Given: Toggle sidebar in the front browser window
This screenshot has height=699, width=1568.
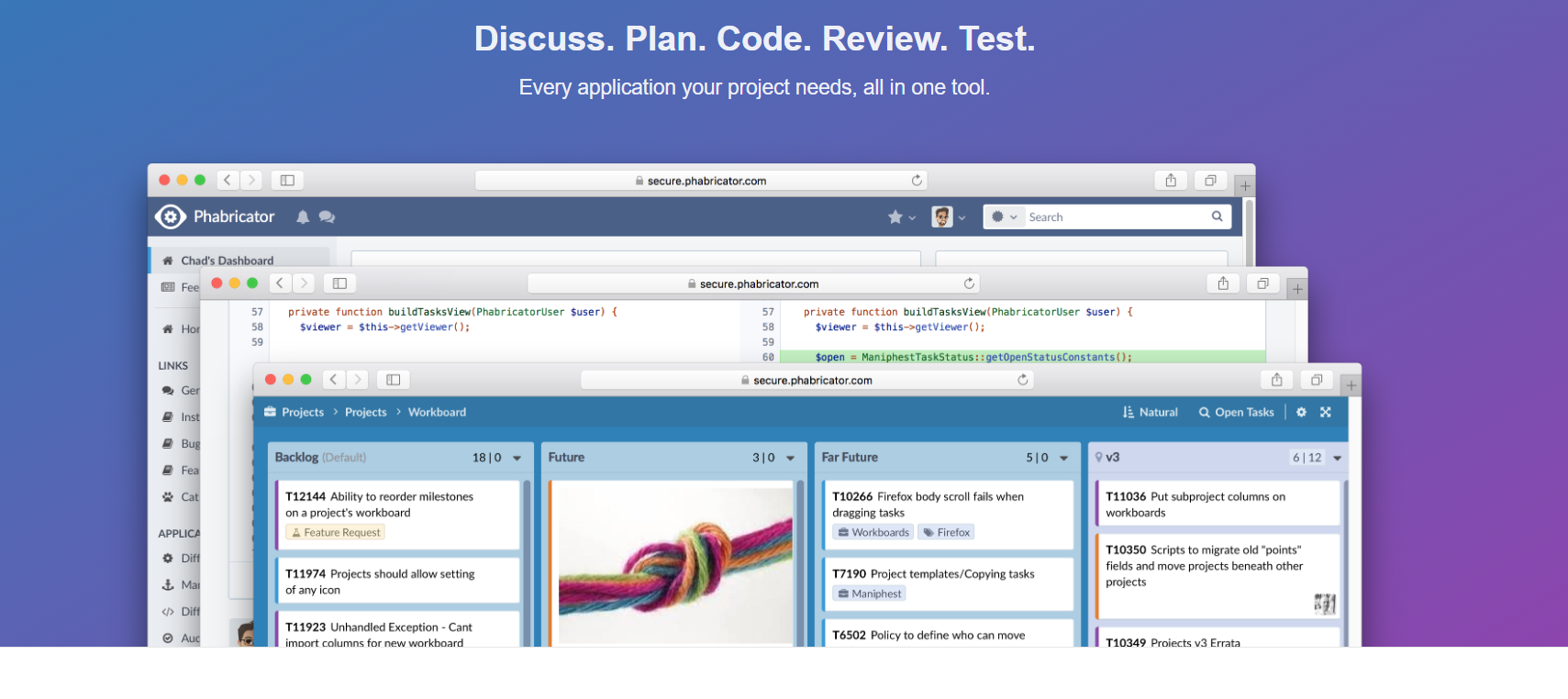Looking at the screenshot, I should [x=394, y=380].
